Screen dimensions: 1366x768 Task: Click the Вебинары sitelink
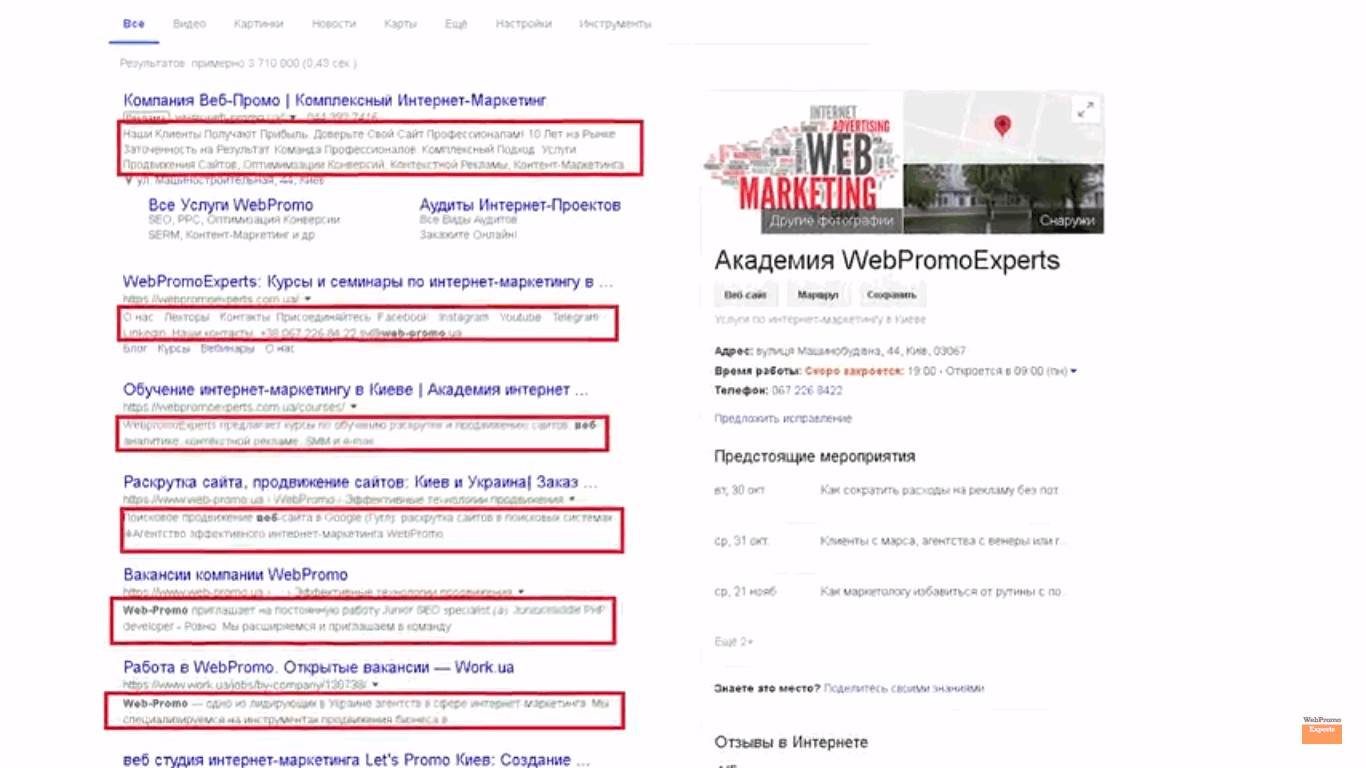click(227, 349)
